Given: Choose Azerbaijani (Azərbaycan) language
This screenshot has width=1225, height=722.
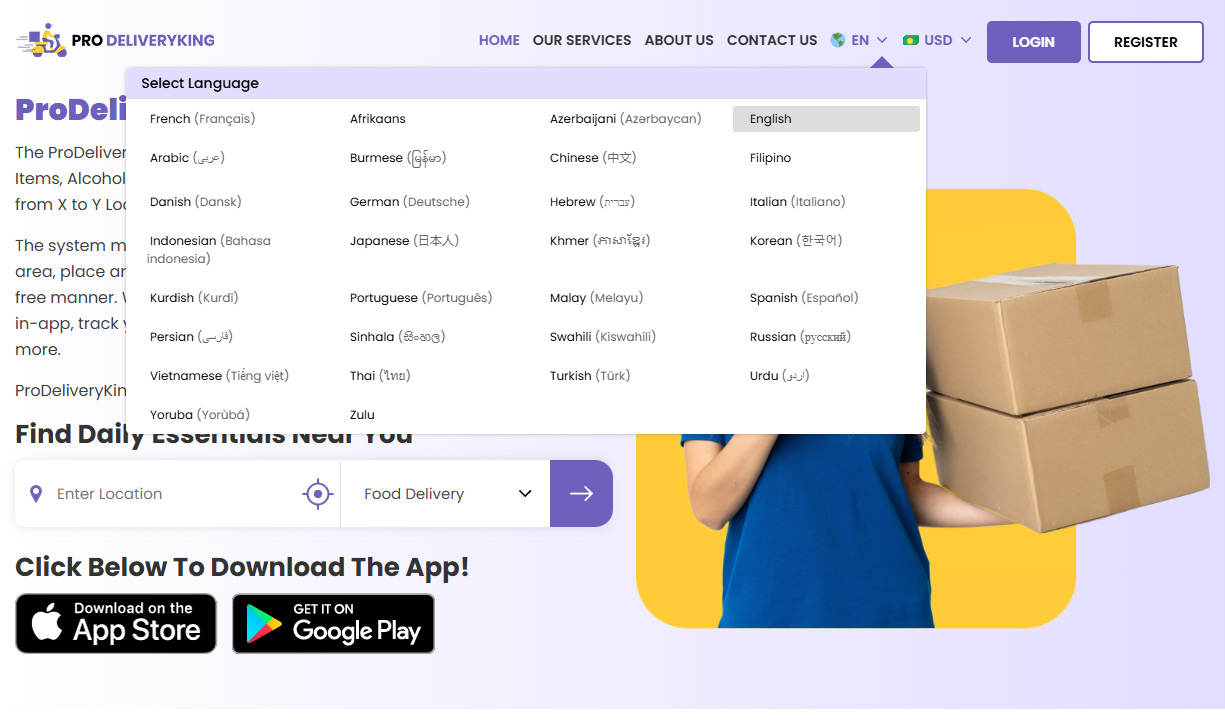Looking at the screenshot, I should (x=626, y=119).
